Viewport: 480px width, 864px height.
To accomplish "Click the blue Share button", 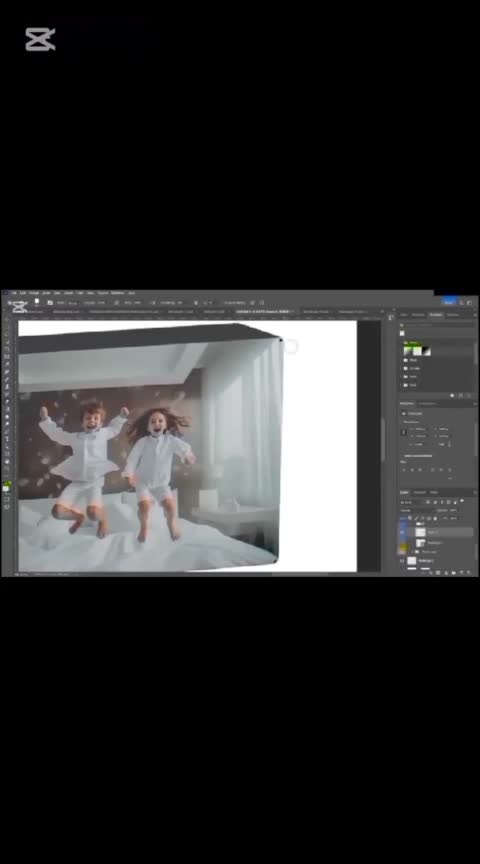I will [449, 301].
